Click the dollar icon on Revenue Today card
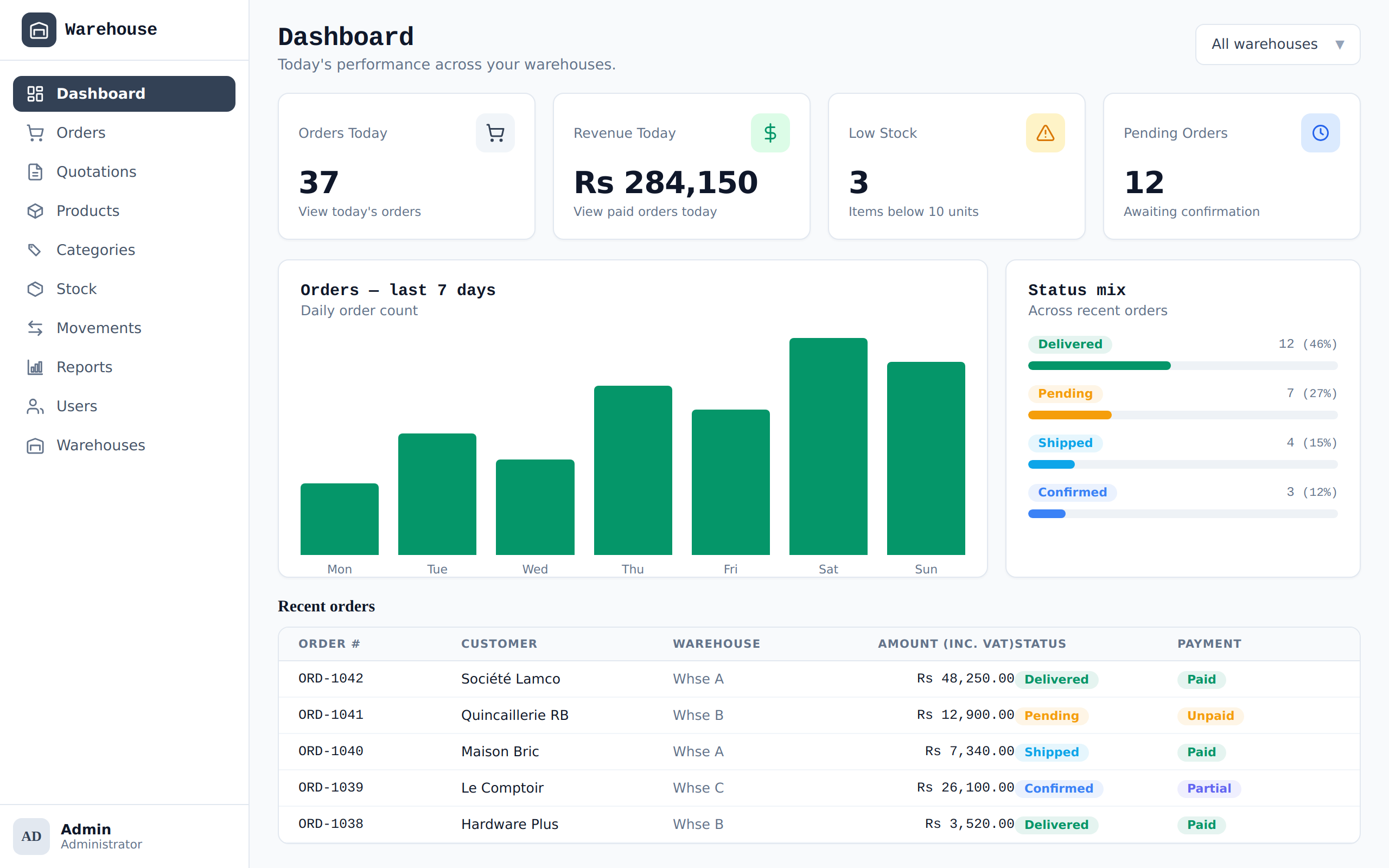 tap(770, 133)
